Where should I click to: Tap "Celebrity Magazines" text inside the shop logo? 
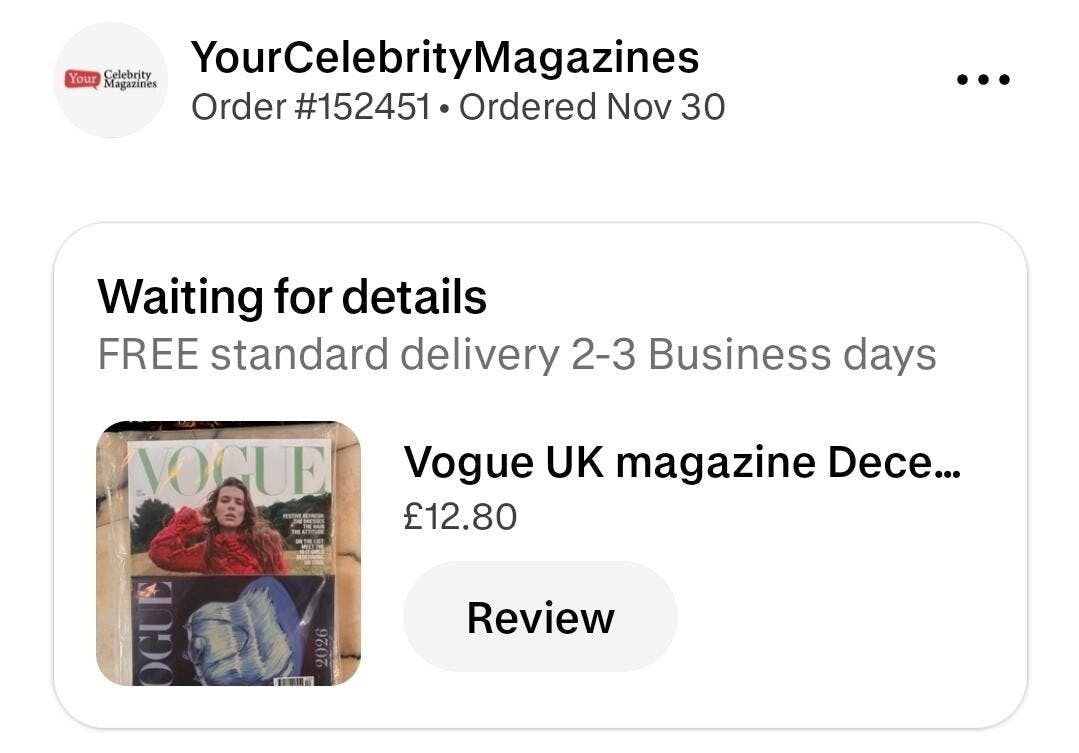[130, 79]
